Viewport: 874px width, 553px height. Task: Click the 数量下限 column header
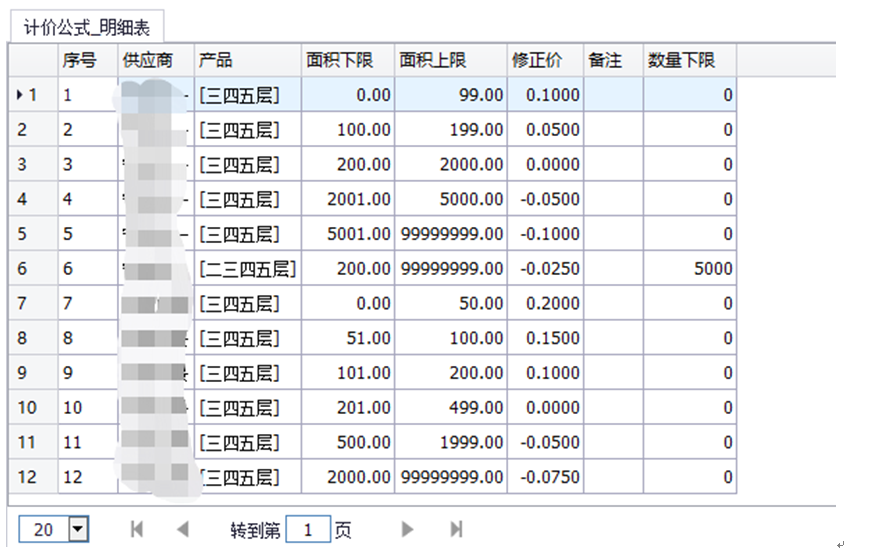[689, 60]
